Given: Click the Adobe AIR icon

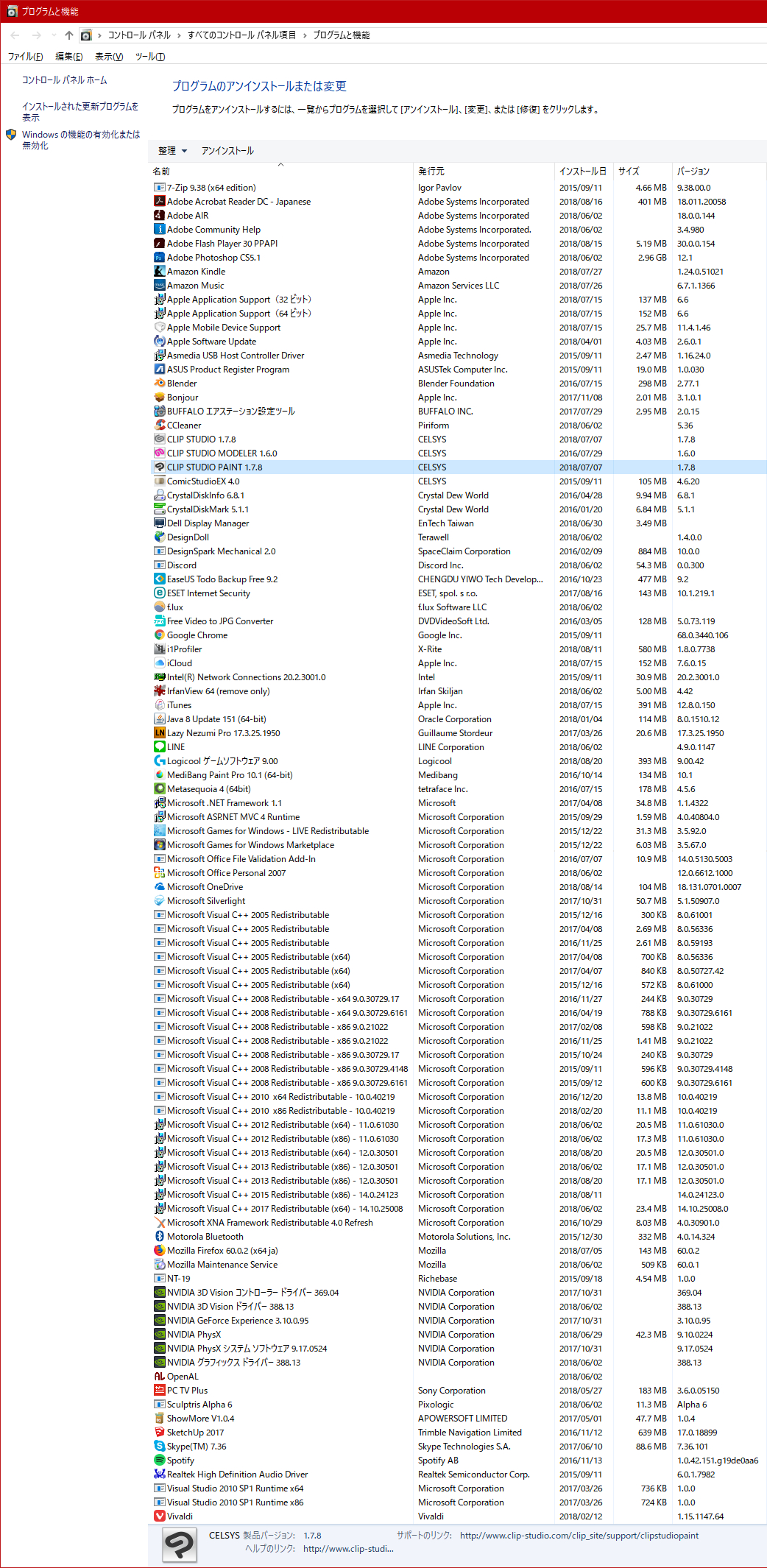Looking at the screenshot, I should tap(159, 216).
